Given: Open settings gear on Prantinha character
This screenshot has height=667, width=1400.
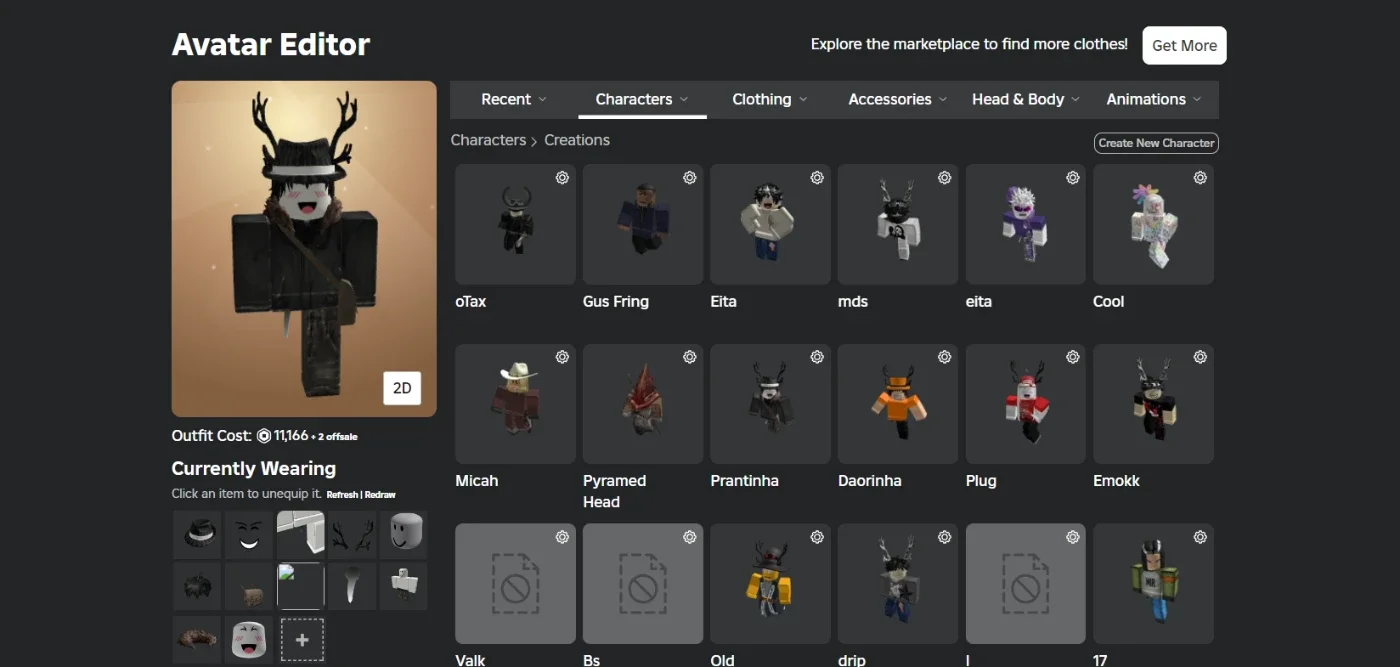Looking at the screenshot, I should click(817, 357).
